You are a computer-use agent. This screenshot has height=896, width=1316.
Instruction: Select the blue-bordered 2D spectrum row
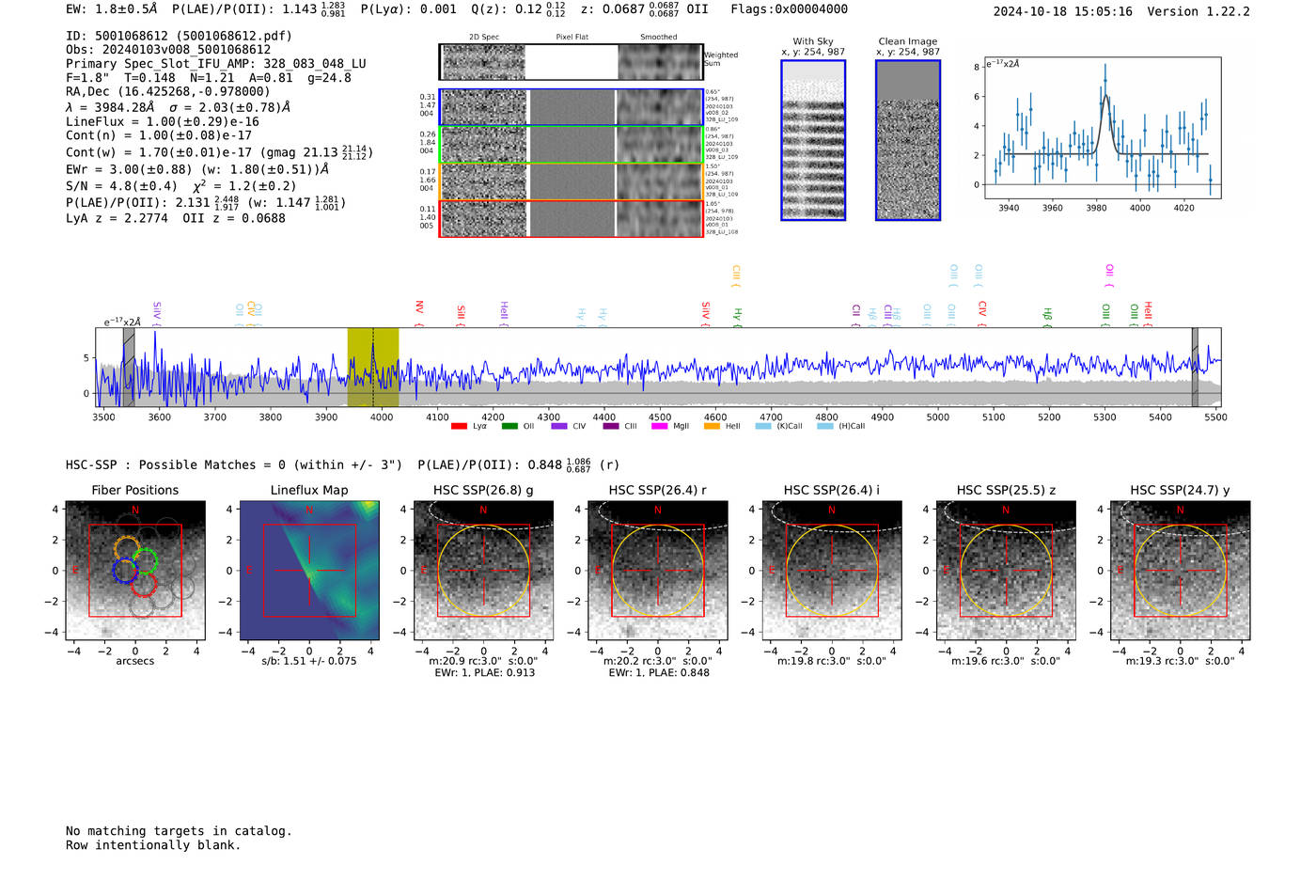[572, 107]
